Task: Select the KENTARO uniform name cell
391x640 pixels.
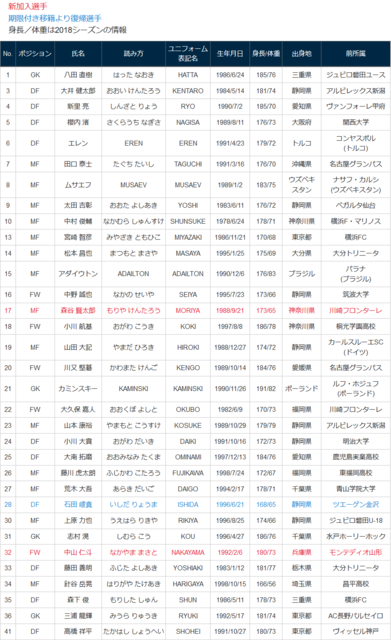Action: click(x=188, y=91)
